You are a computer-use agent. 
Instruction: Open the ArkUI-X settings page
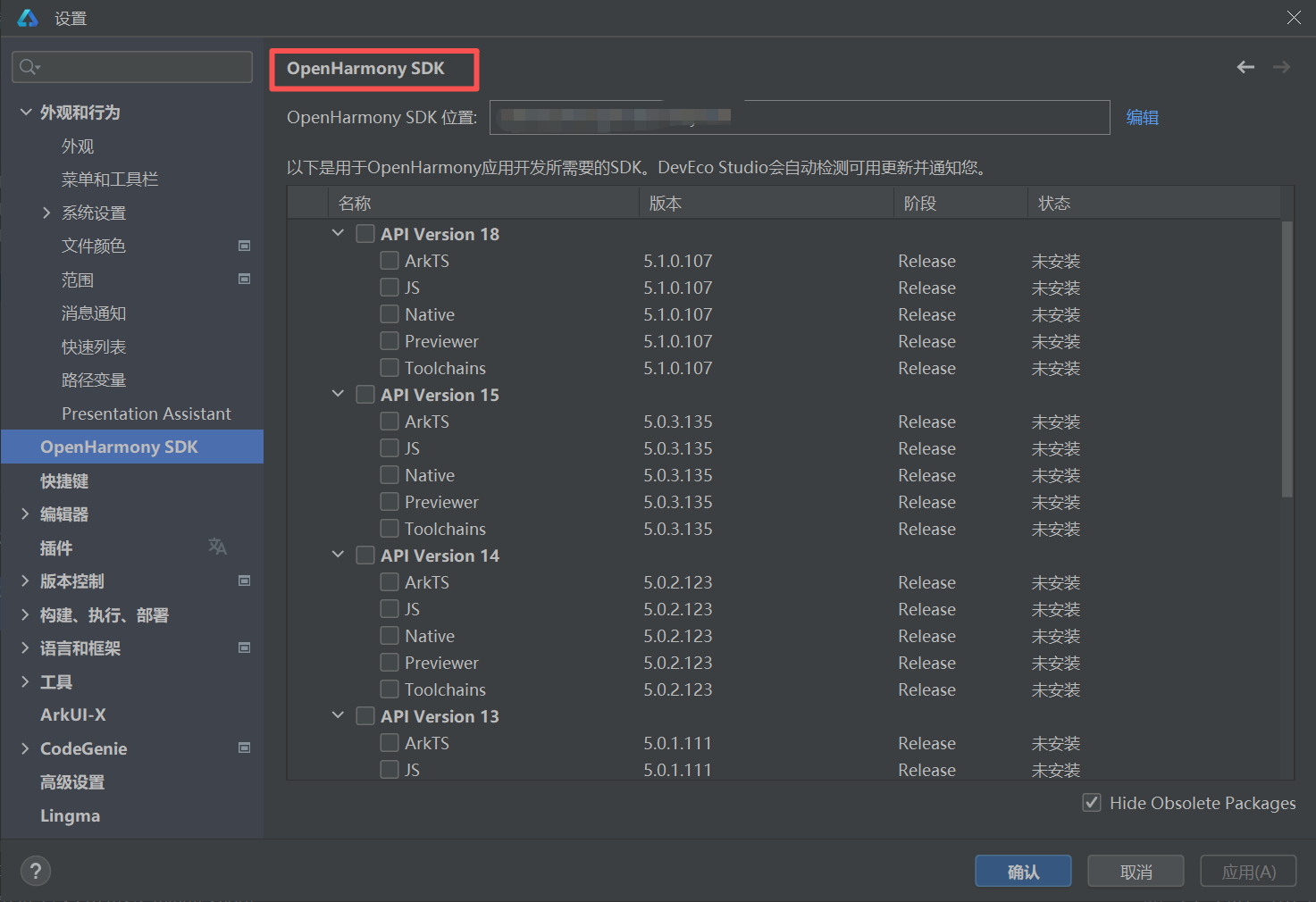coord(73,714)
